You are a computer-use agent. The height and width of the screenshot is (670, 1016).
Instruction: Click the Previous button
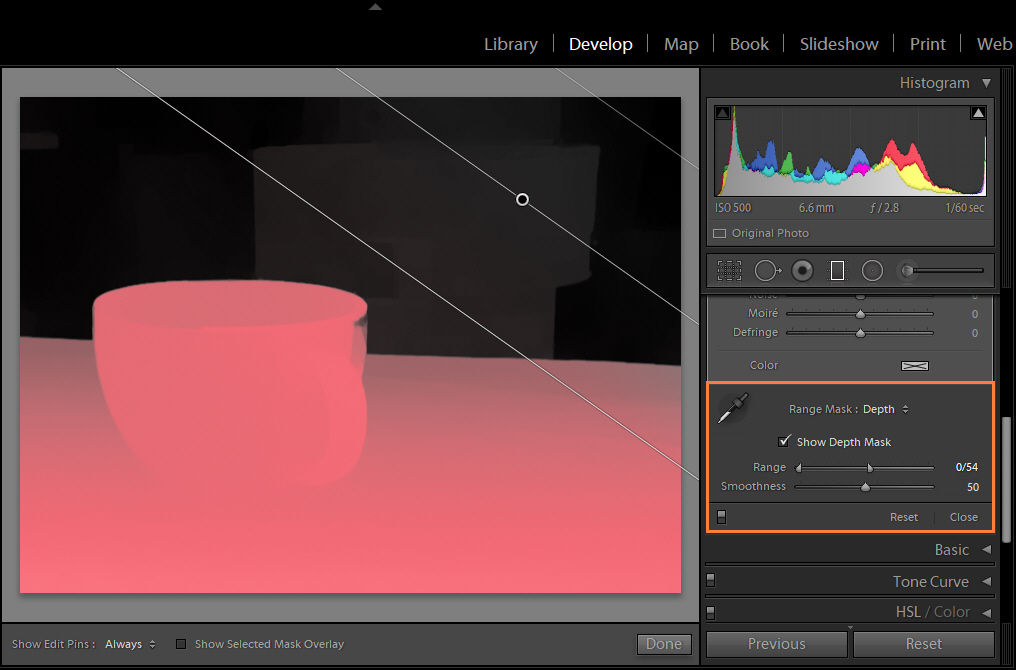point(776,644)
